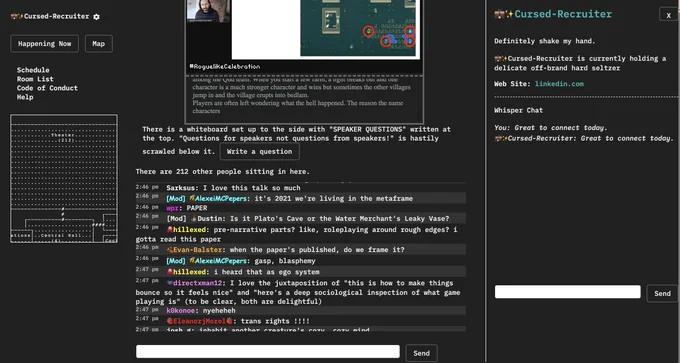The image size is (680, 363).
Task: Click the emoji icon before Evan-Balster
Action: tap(170, 250)
